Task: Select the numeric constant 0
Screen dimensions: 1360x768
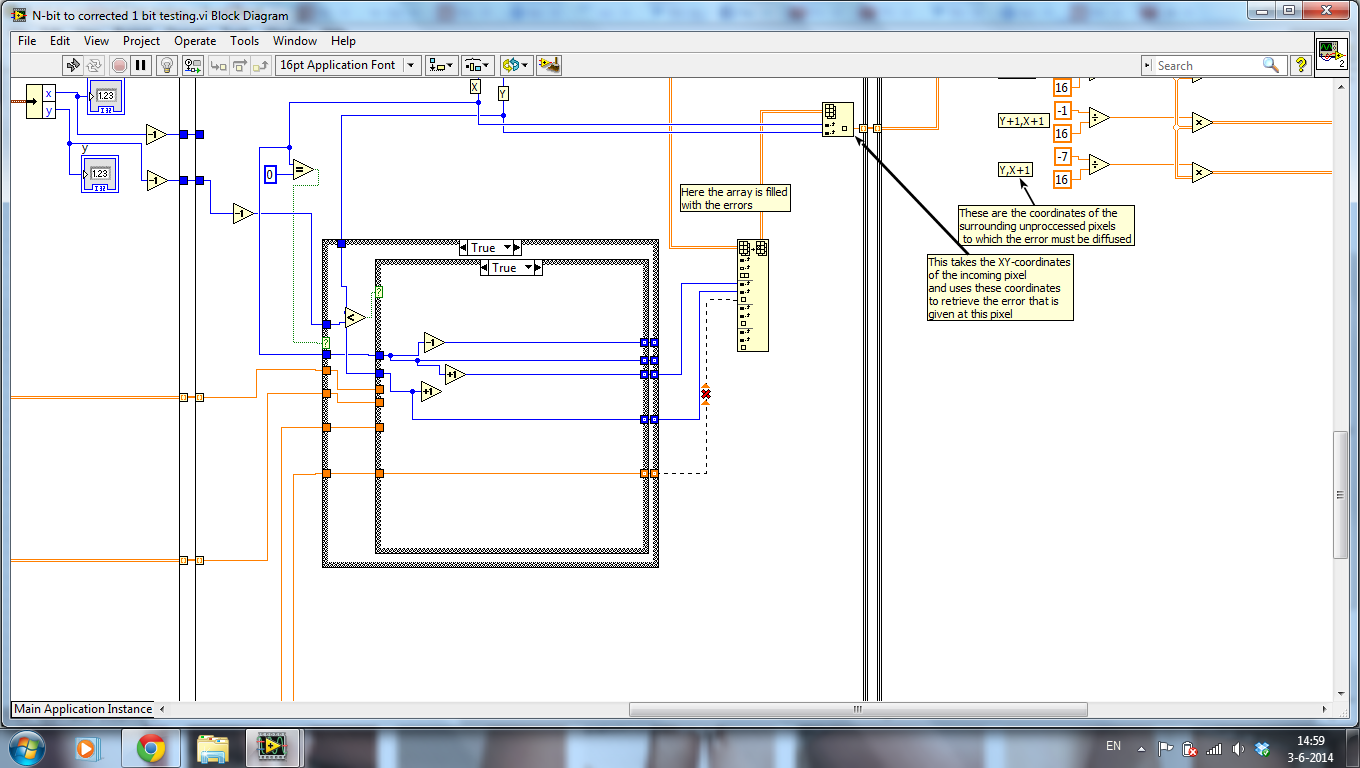Action: 270,175
